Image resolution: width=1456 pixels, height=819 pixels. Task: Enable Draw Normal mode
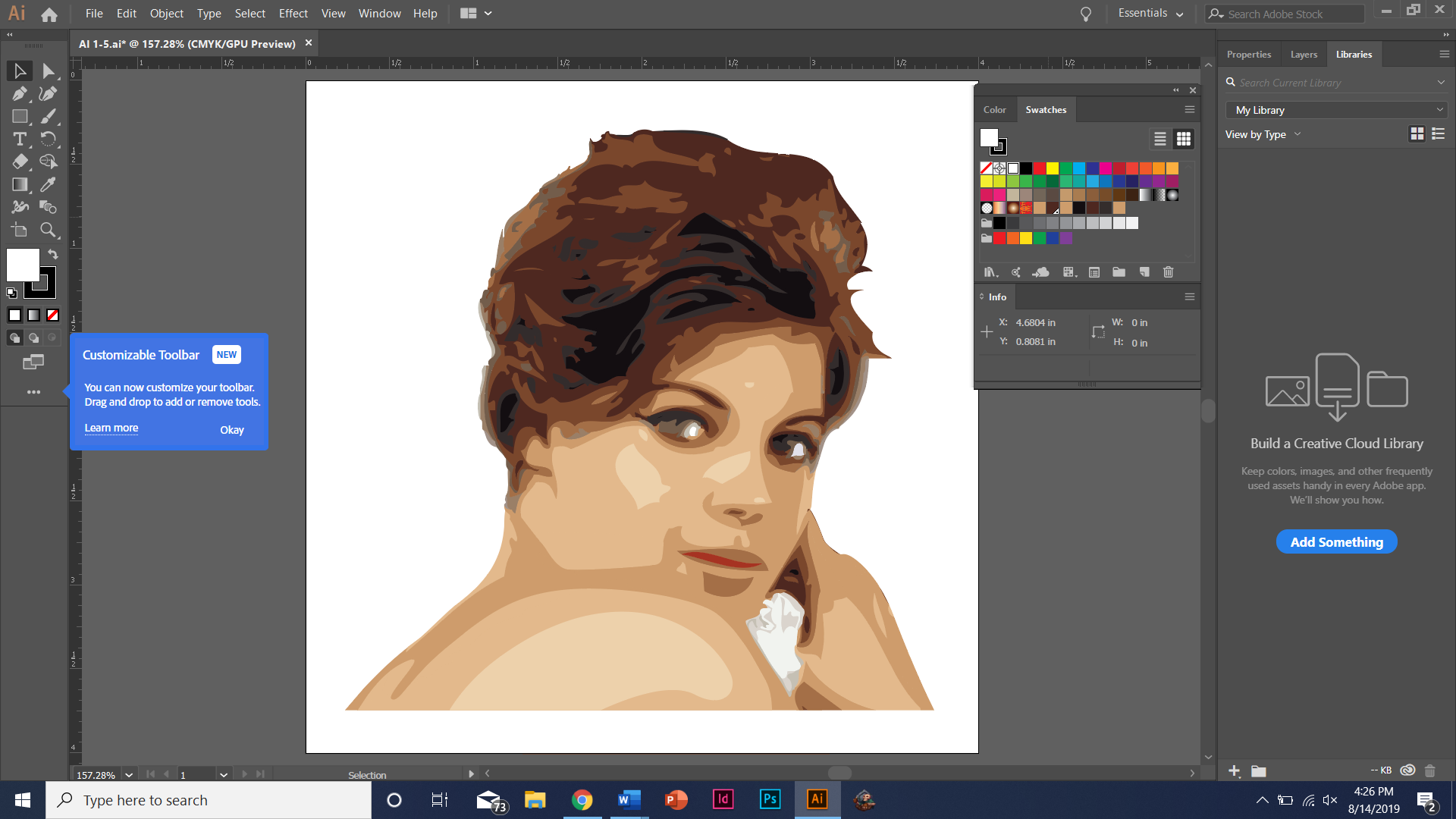14,338
